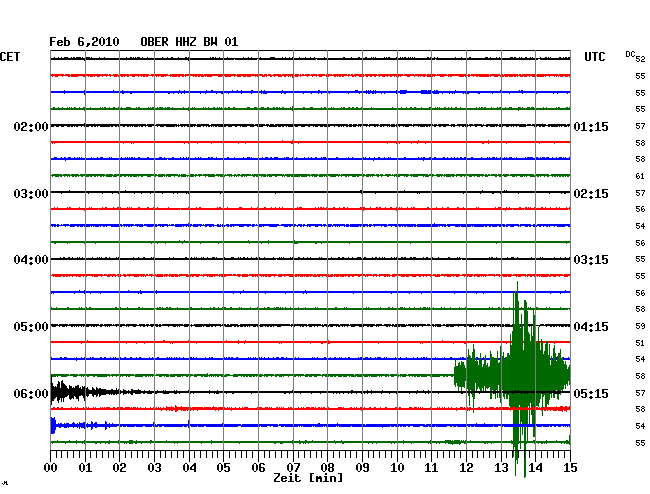Select the 05:00 CET time label
This screenshot has height=494, width=650.
point(31,327)
